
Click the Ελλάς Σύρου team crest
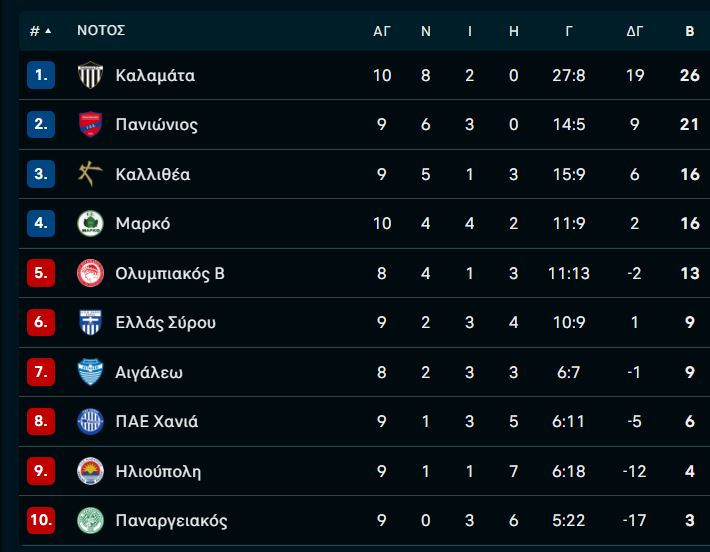(91, 322)
